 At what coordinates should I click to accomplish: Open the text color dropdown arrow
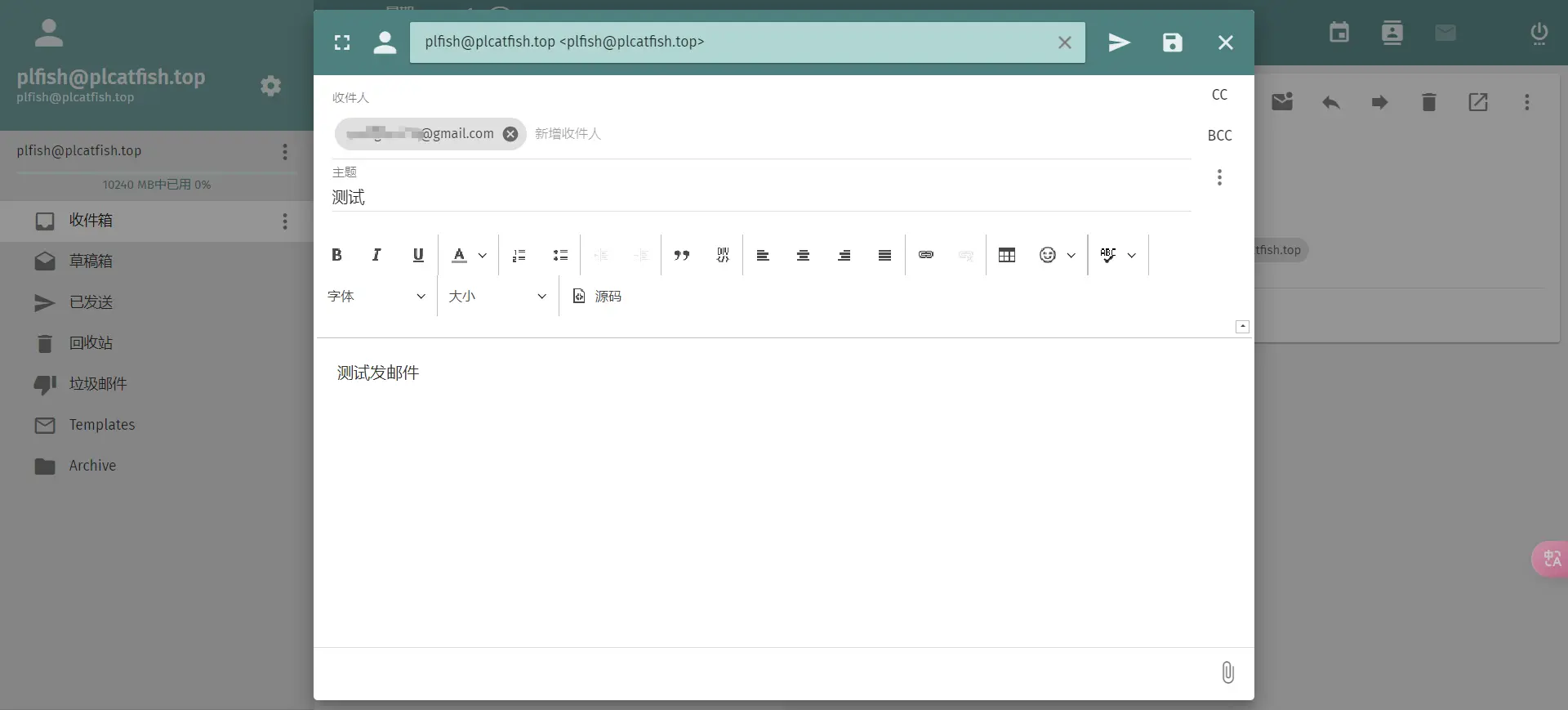[x=483, y=255]
